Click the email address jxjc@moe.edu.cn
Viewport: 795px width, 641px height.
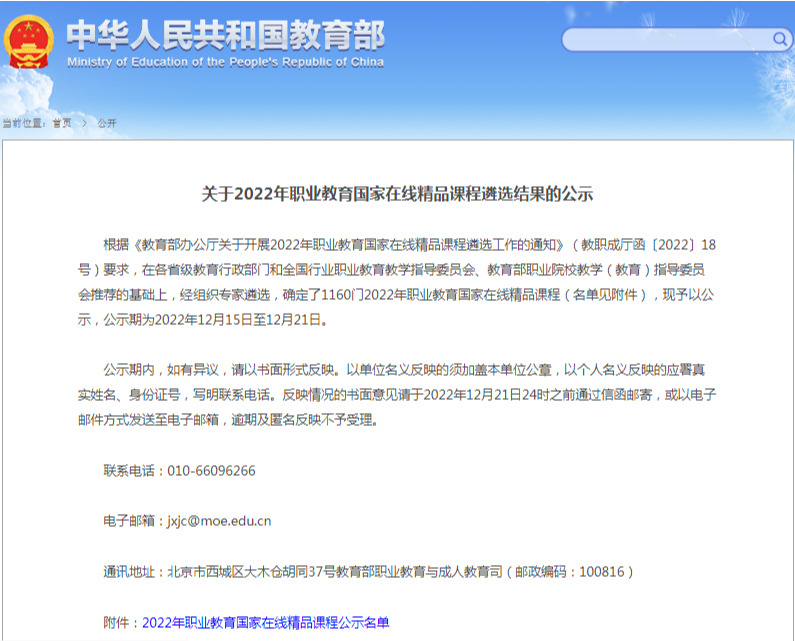(x=218, y=520)
